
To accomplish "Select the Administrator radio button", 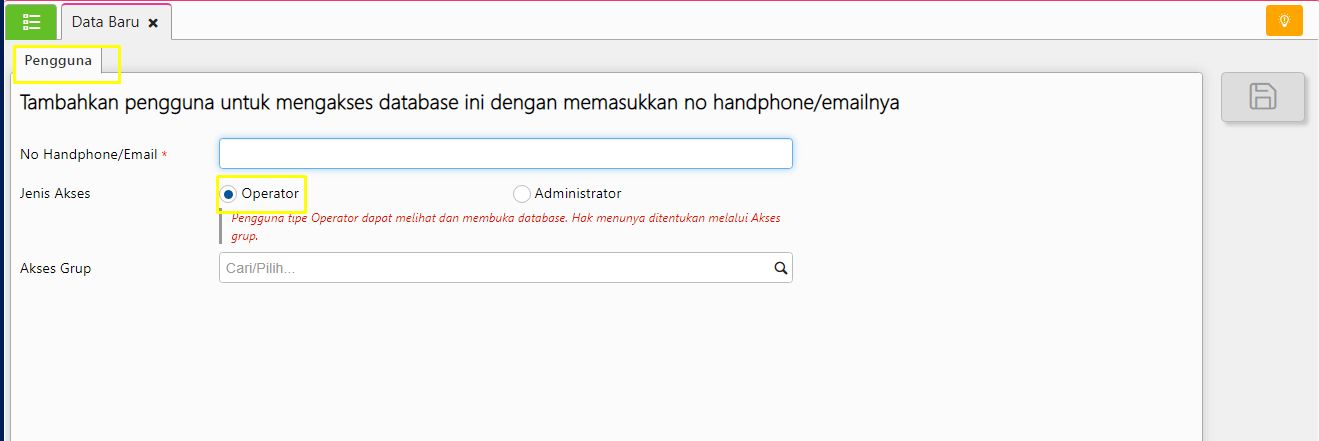I will coord(522,194).
